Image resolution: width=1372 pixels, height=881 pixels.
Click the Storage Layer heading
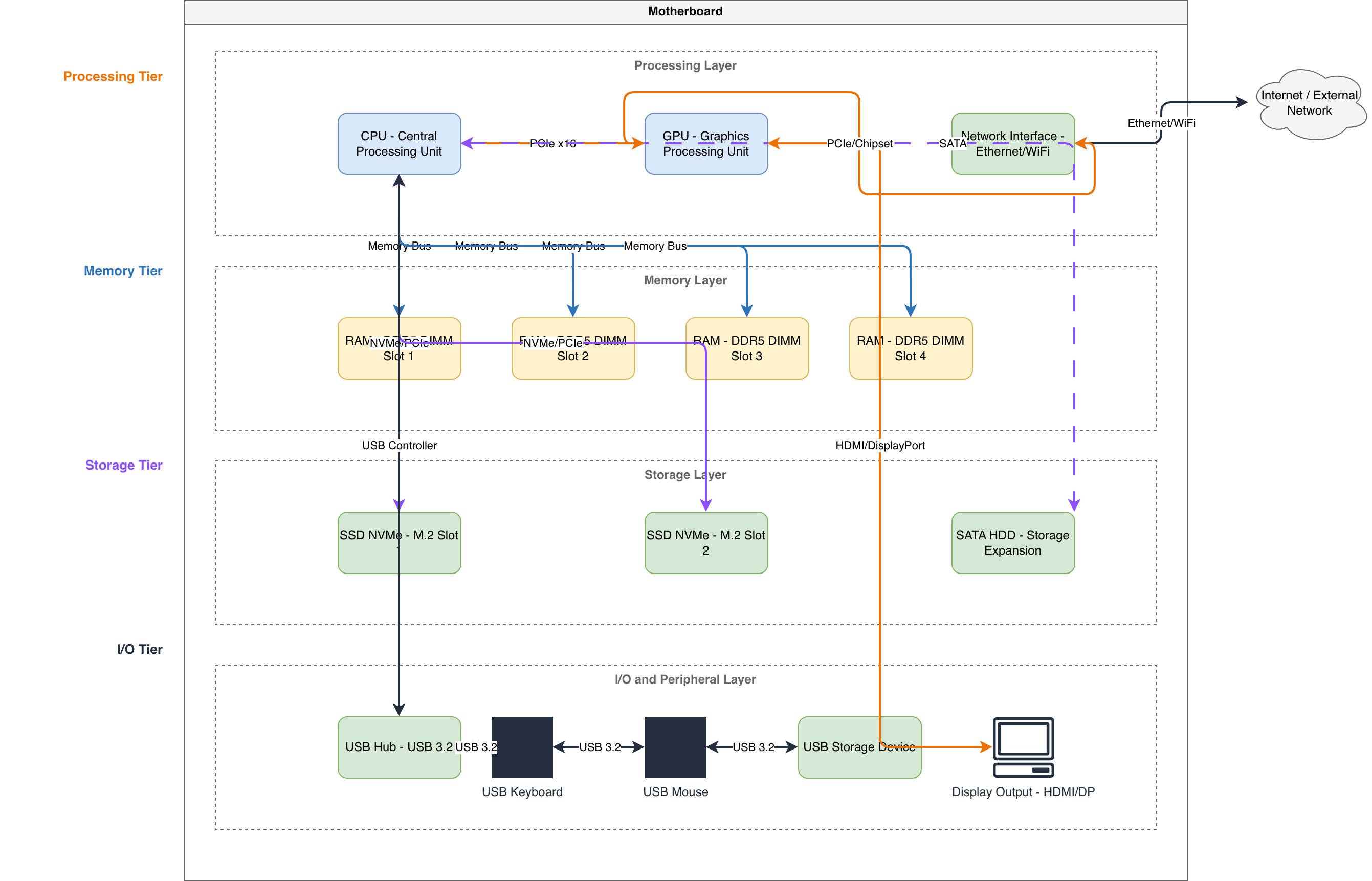click(x=685, y=475)
